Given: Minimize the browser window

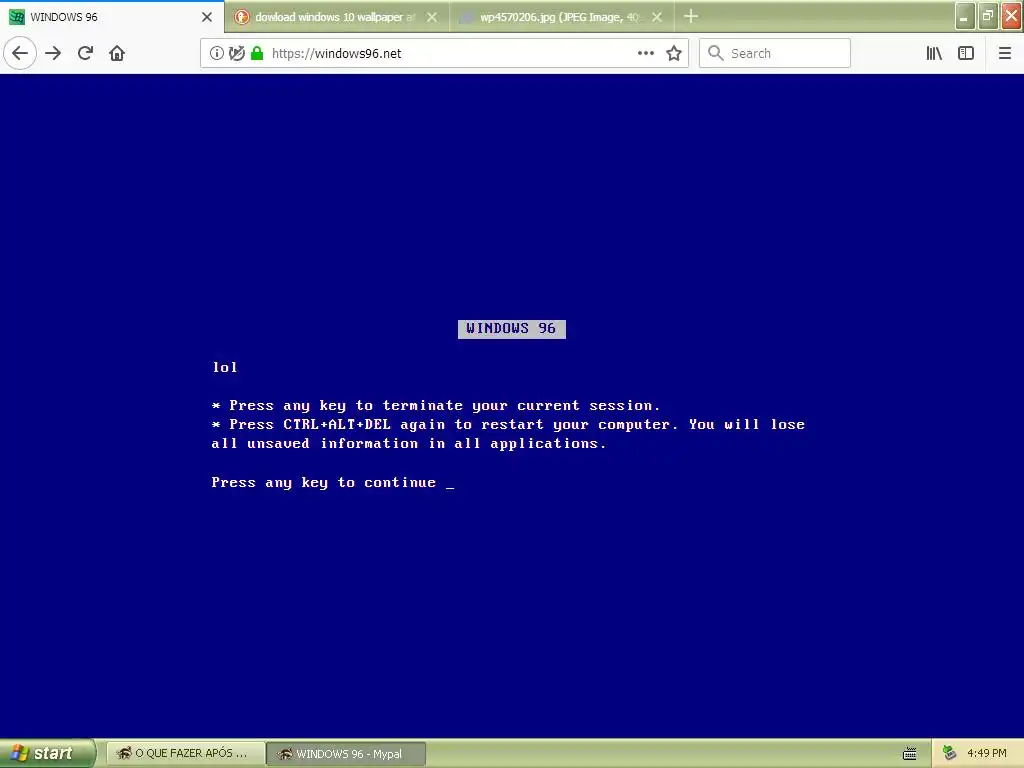Looking at the screenshot, I should [x=965, y=16].
